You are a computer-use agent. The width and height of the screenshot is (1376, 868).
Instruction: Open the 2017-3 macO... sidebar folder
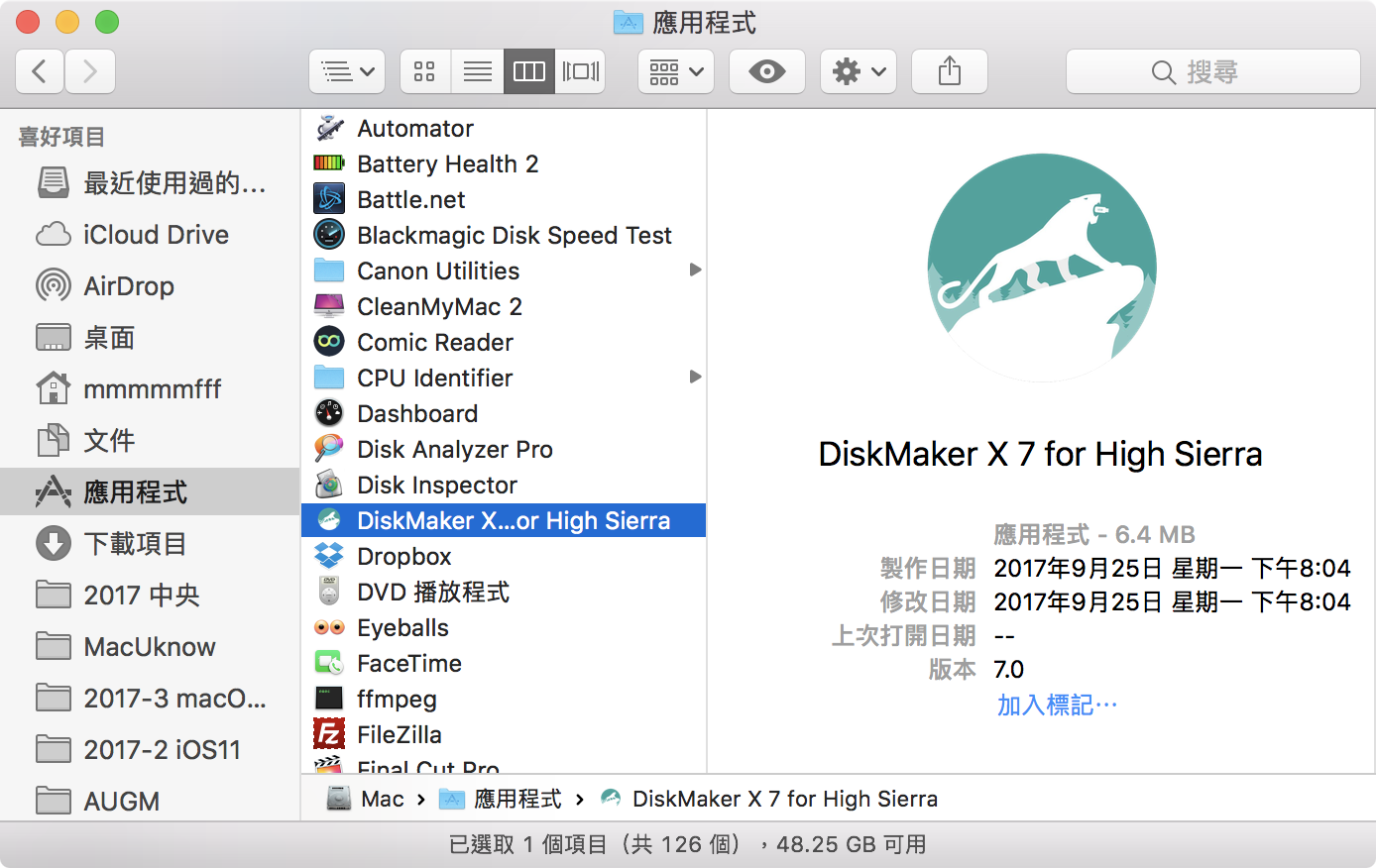(150, 699)
